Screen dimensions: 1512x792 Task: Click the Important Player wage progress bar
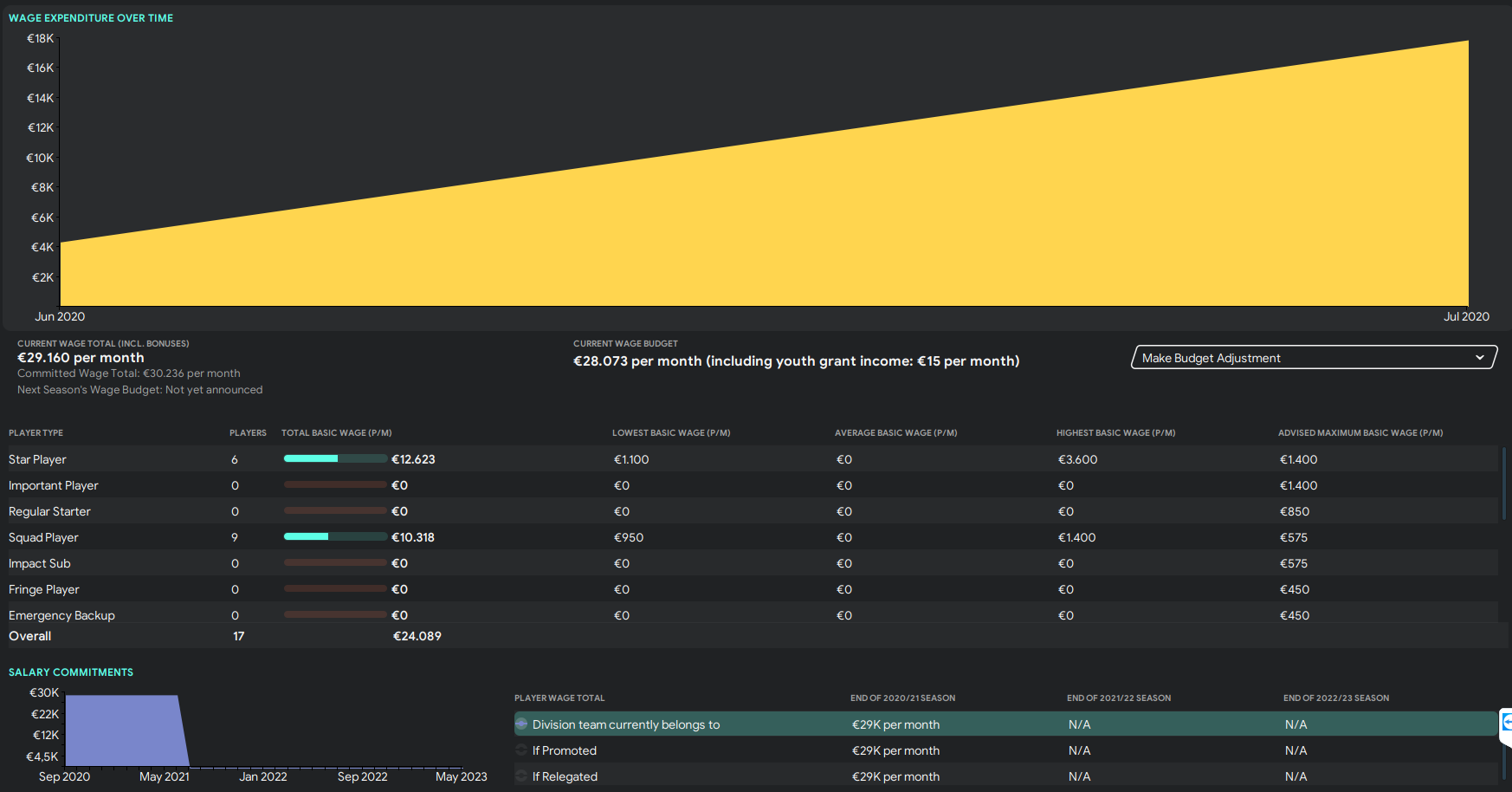click(335, 484)
